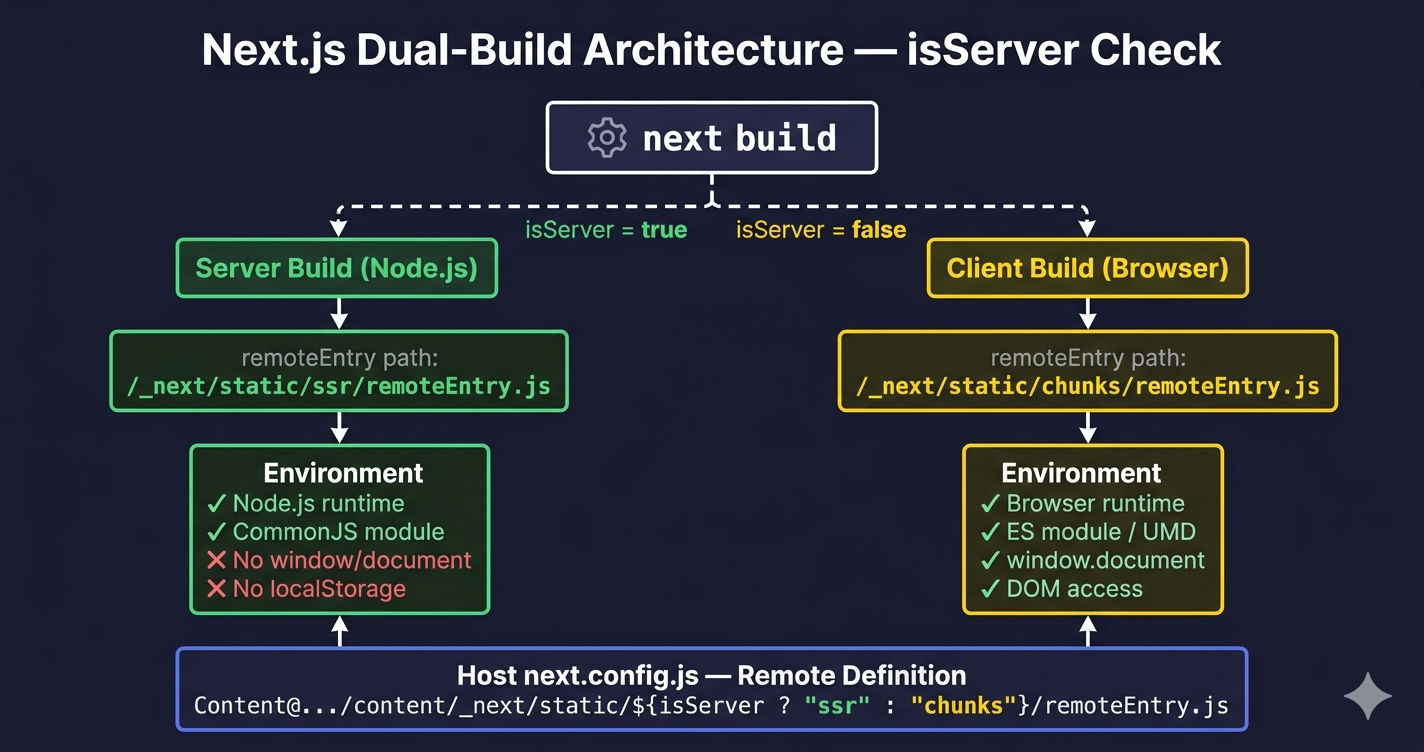1424x752 pixels.
Task: Click 'remoteEntry path:' label in green box
Action: 339,358
